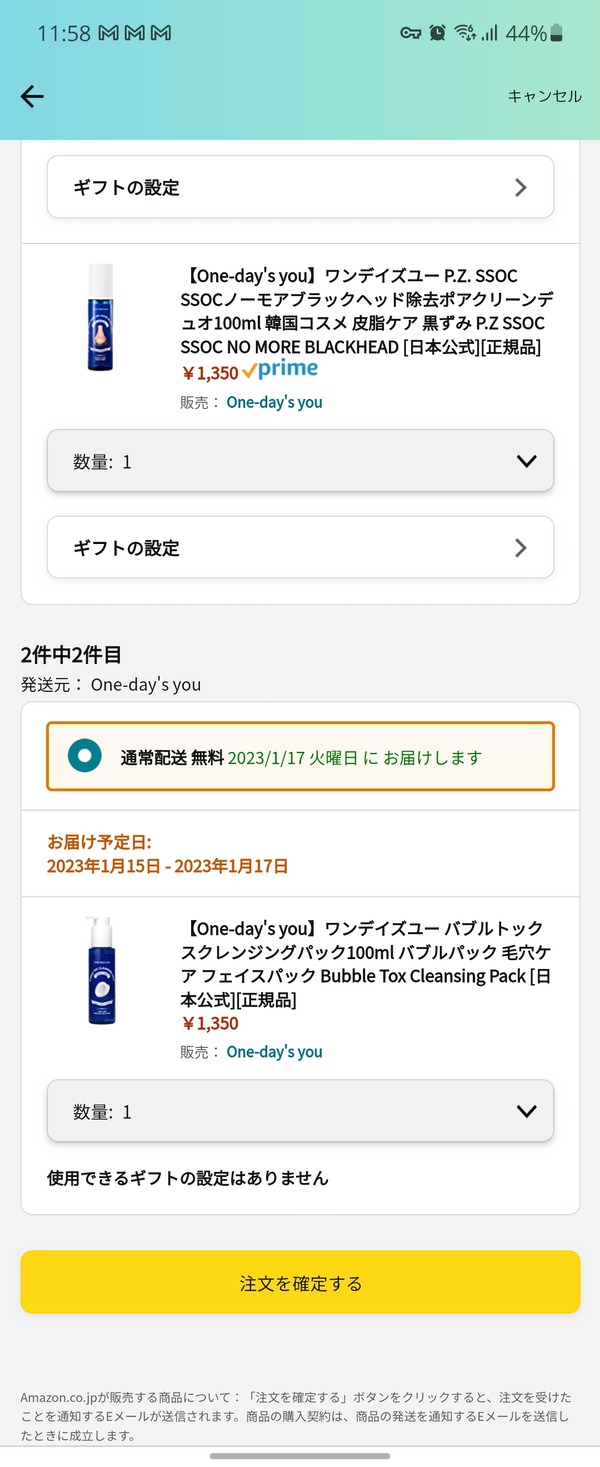Expand ギフトの設定 below blackhead product
This screenshot has height=1467, width=600.
tap(300, 547)
